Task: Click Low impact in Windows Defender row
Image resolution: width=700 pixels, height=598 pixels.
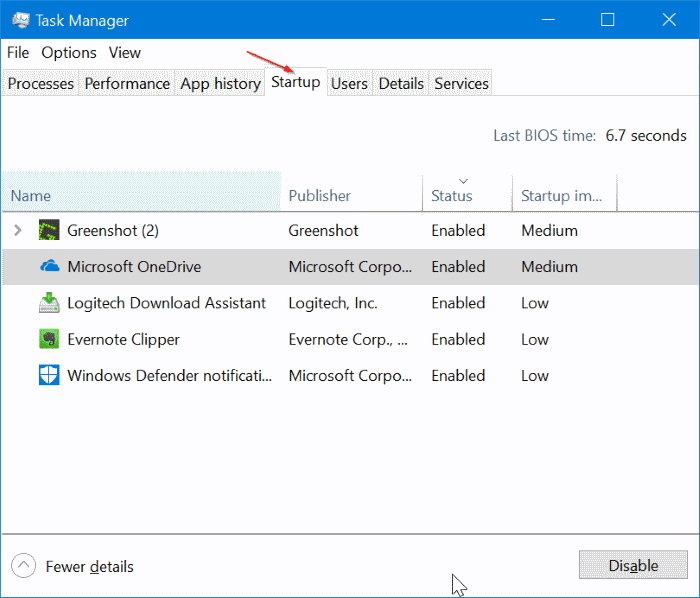Action: coord(535,375)
